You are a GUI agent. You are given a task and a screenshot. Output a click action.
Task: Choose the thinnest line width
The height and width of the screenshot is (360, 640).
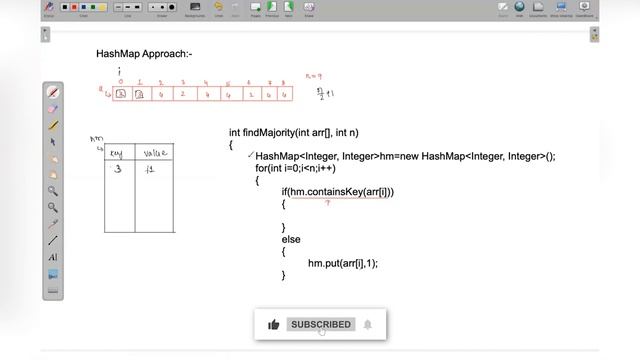click(x=118, y=7)
